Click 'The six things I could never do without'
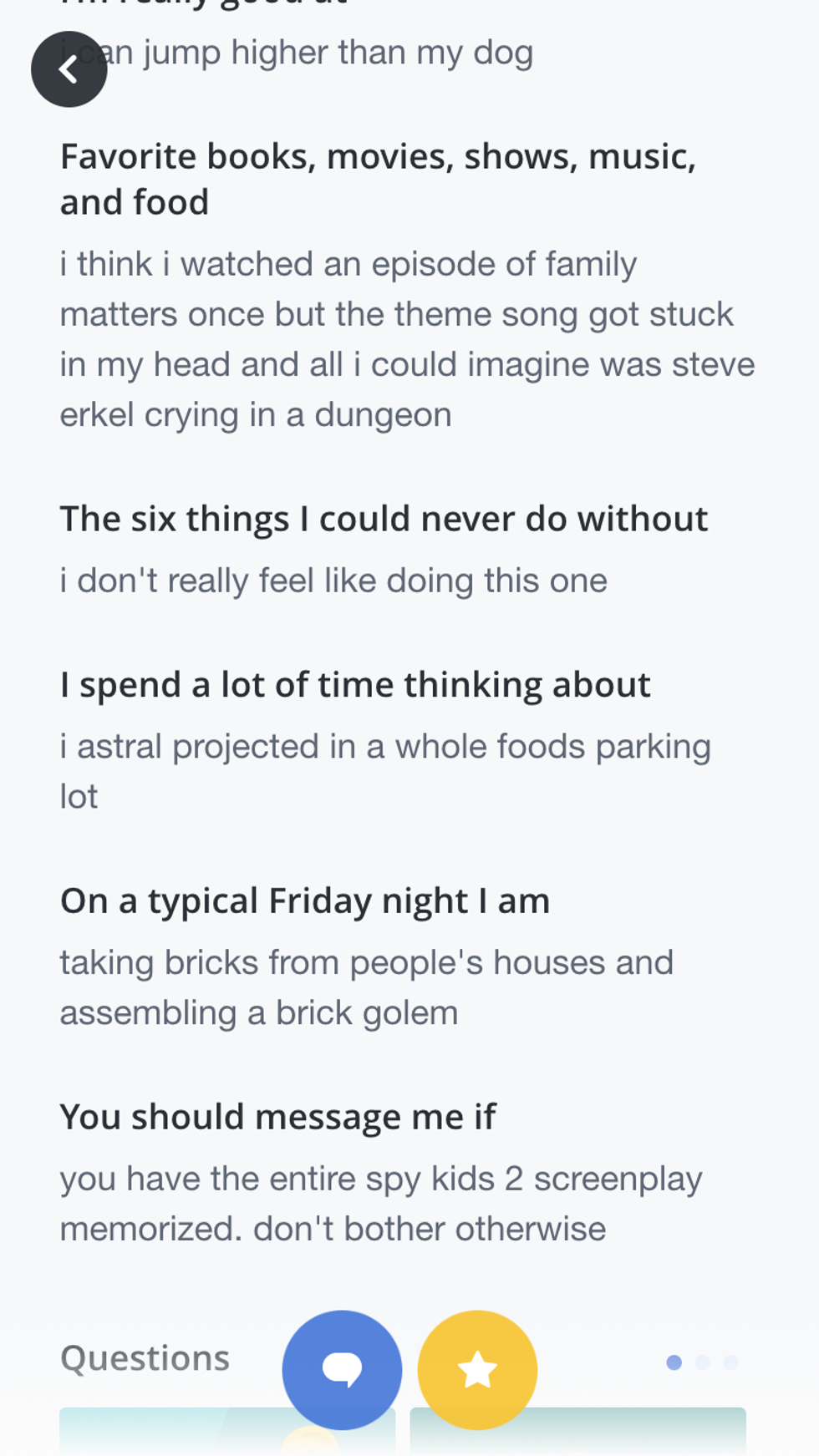Image resolution: width=819 pixels, height=1456 pixels. tap(384, 519)
